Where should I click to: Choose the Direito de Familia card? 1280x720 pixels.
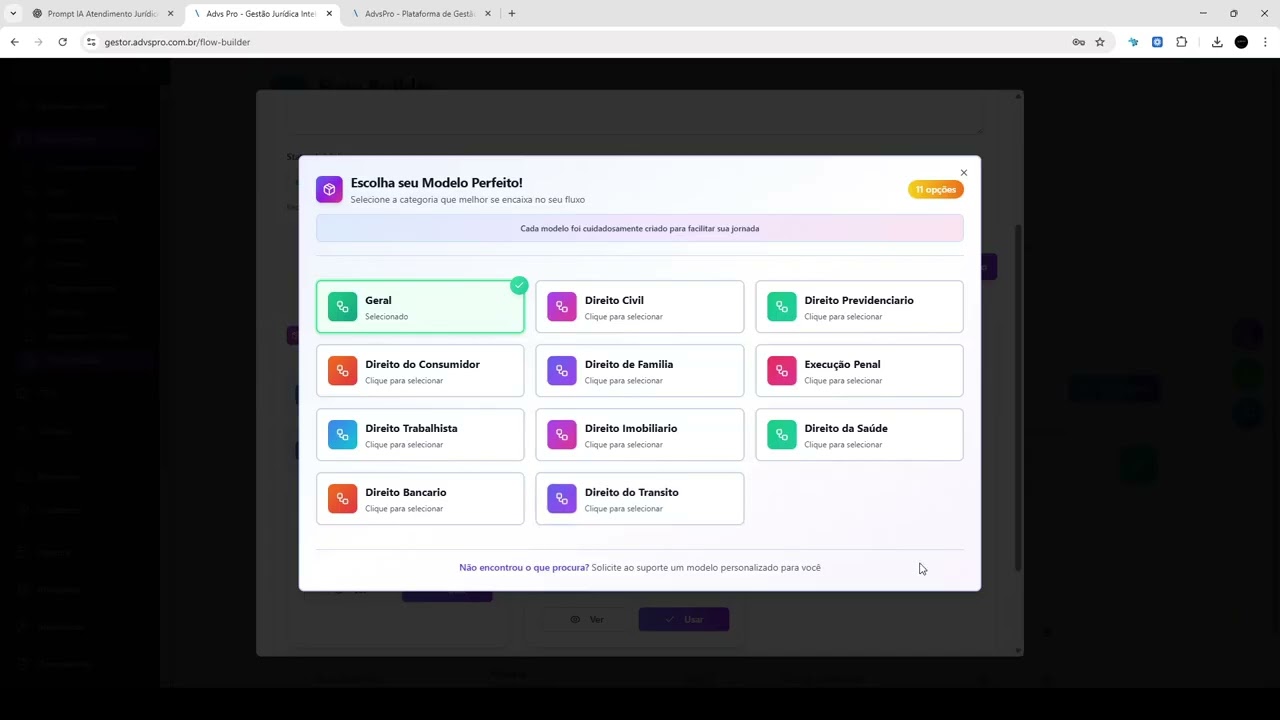tap(640, 371)
